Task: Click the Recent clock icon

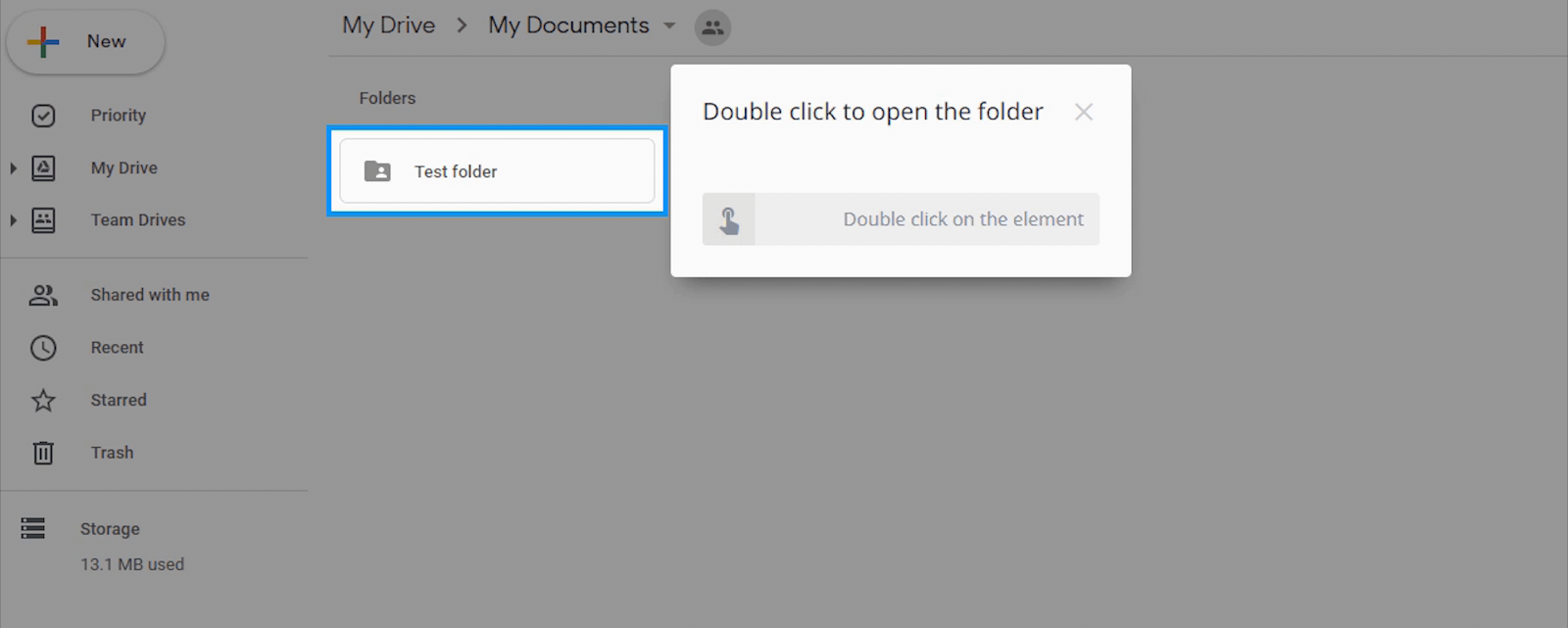Action: pos(43,348)
